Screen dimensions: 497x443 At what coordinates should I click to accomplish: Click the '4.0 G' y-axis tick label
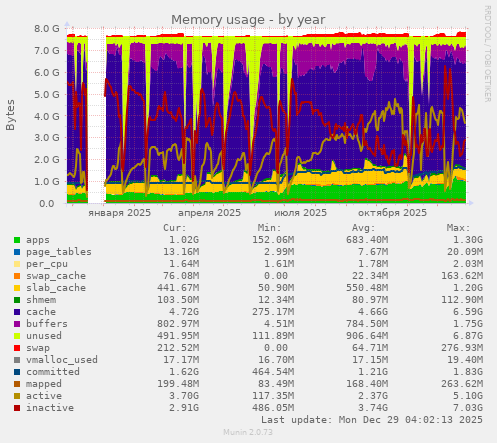click(x=47, y=117)
